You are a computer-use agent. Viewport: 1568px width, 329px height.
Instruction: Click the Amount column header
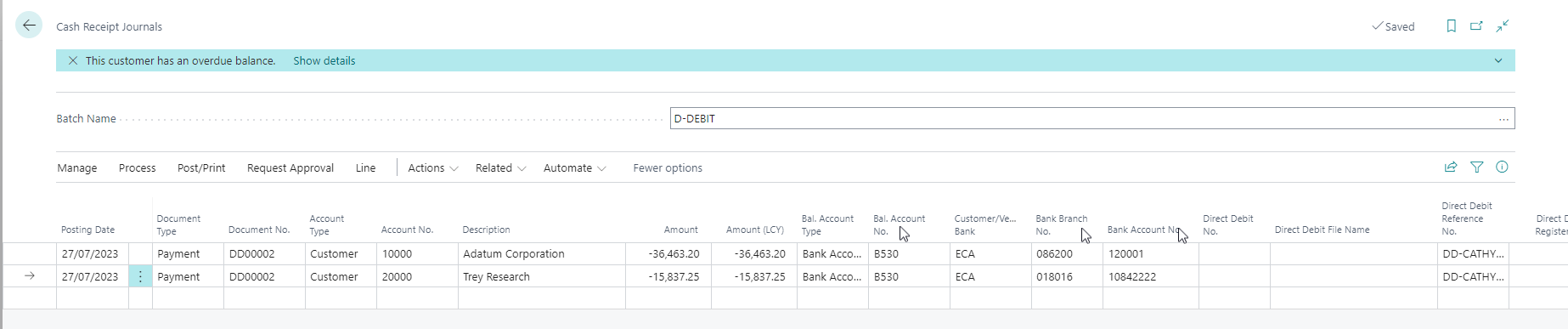681,230
